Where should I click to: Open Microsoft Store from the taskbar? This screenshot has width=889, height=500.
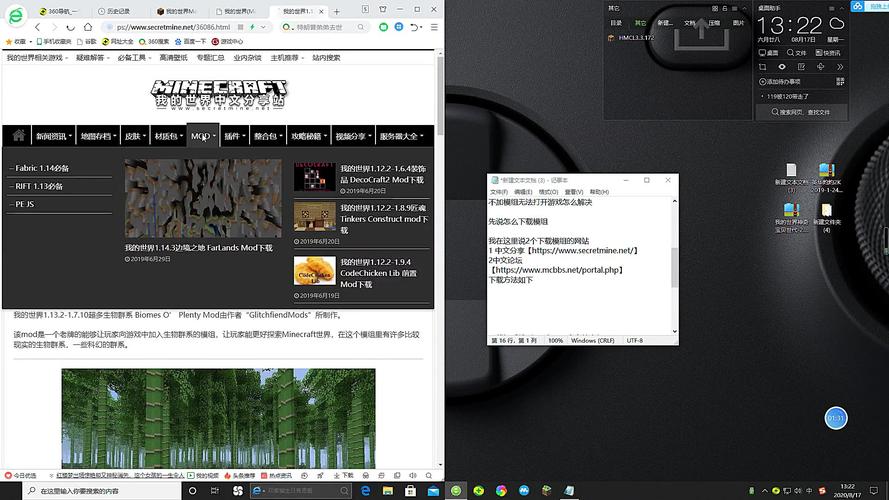click(x=410, y=491)
